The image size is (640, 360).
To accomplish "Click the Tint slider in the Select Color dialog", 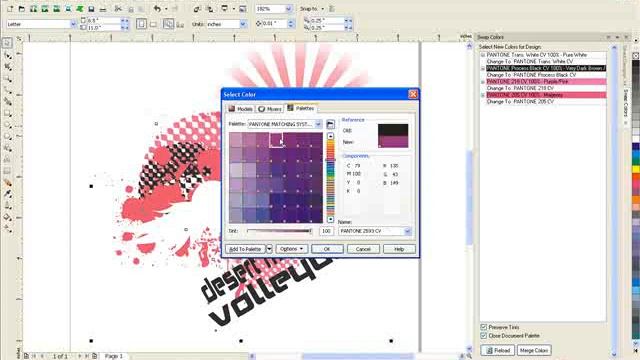I will coord(280,231).
